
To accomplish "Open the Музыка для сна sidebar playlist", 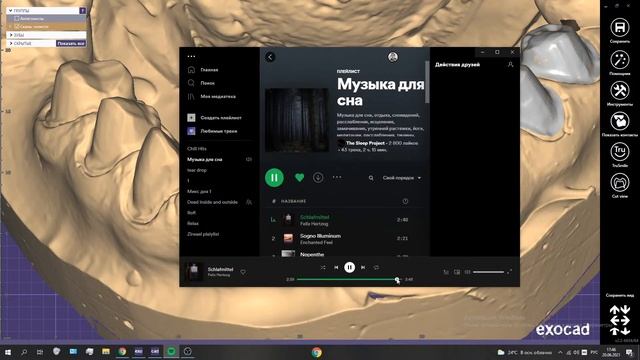I will click(204, 160).
